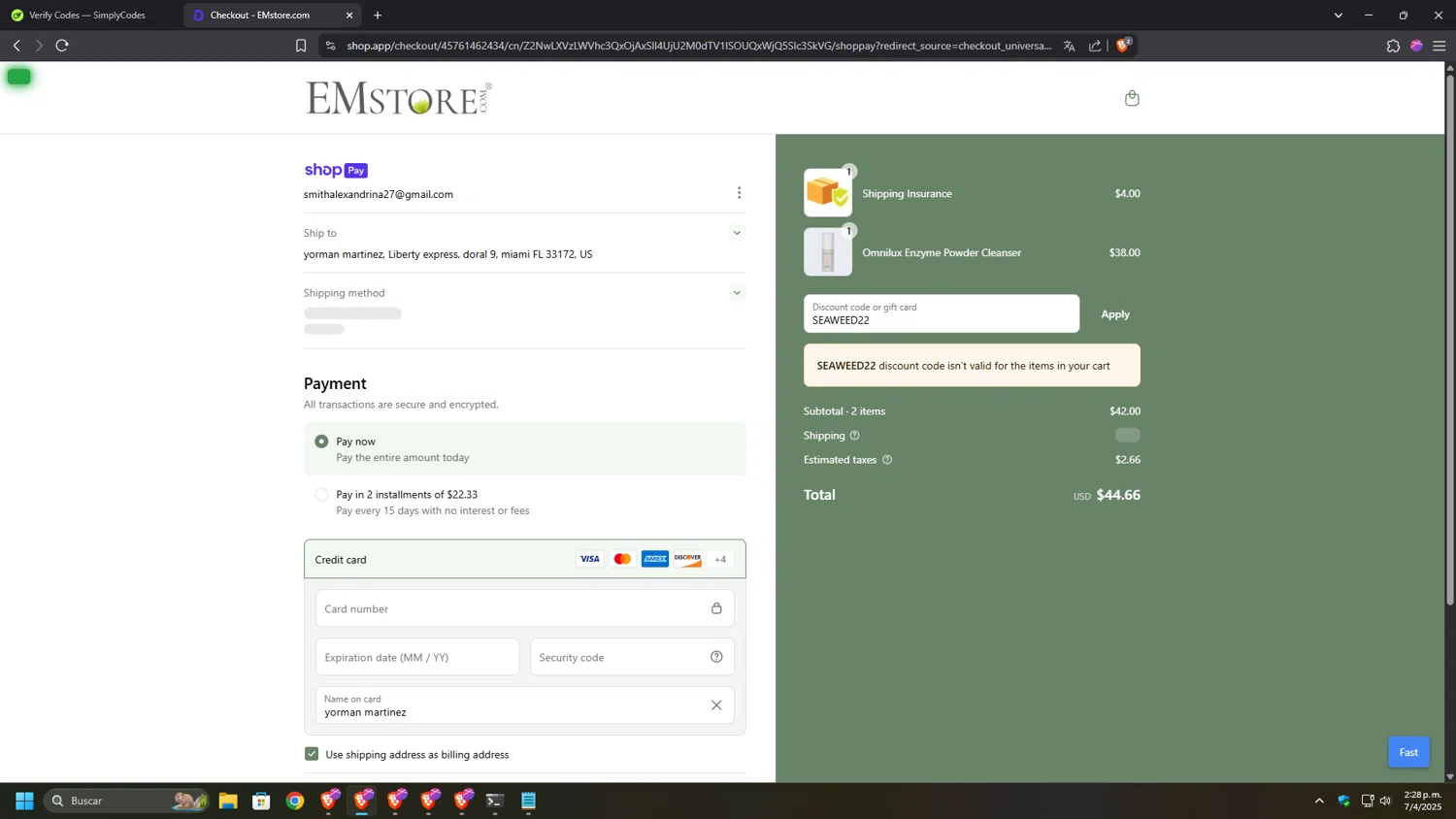Click the EMstore logo
The height and width of the screenshot is (819, 1456).
[399, 98]
